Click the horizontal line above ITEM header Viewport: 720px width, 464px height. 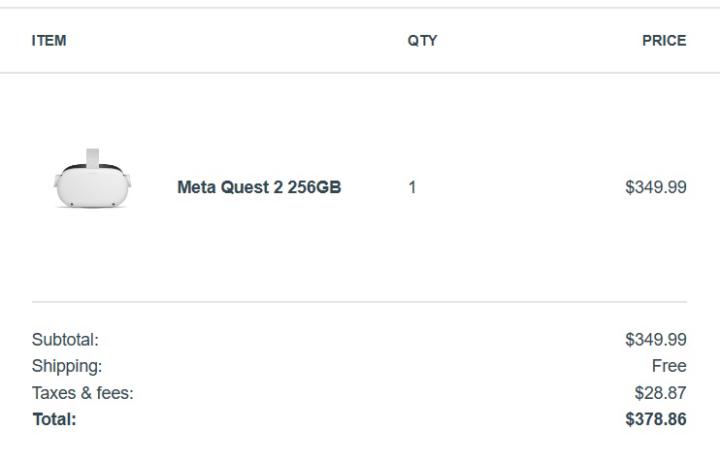pos(359,8)
